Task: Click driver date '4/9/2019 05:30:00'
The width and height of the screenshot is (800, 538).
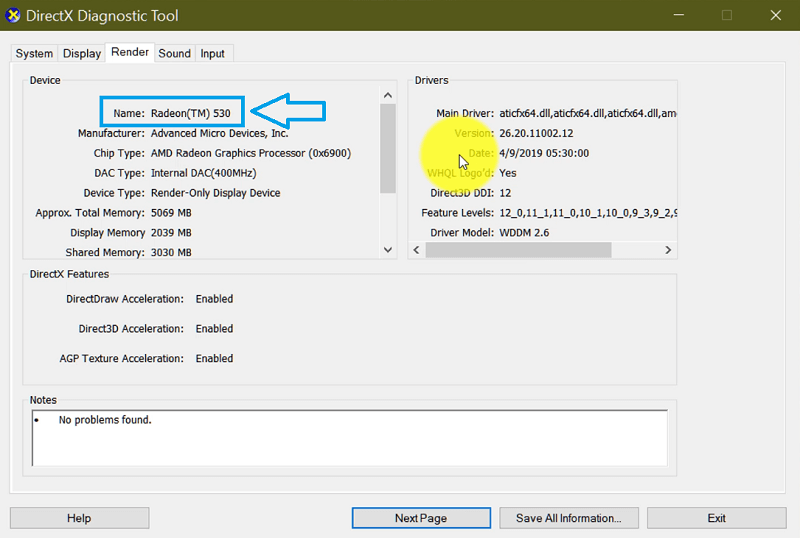Action: 544,153
